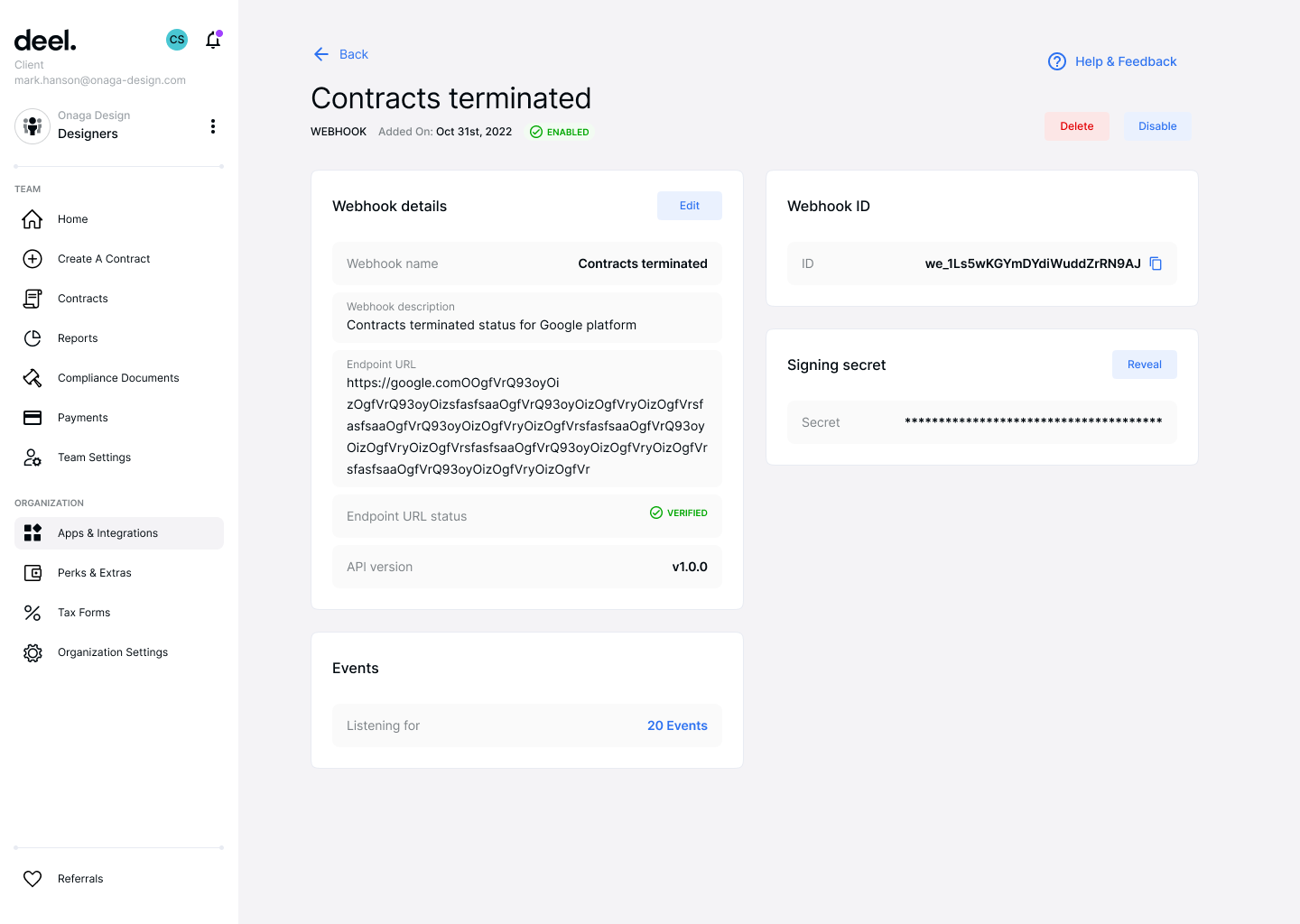Reveal the signing secret
The width and height of the screenshot is (1300, 924).
(1145, 365)
